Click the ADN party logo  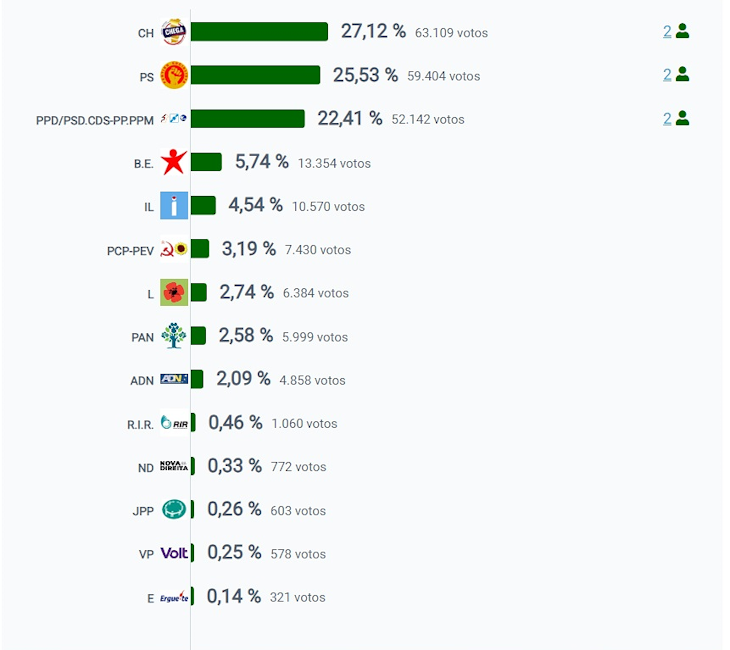(174, 379)
